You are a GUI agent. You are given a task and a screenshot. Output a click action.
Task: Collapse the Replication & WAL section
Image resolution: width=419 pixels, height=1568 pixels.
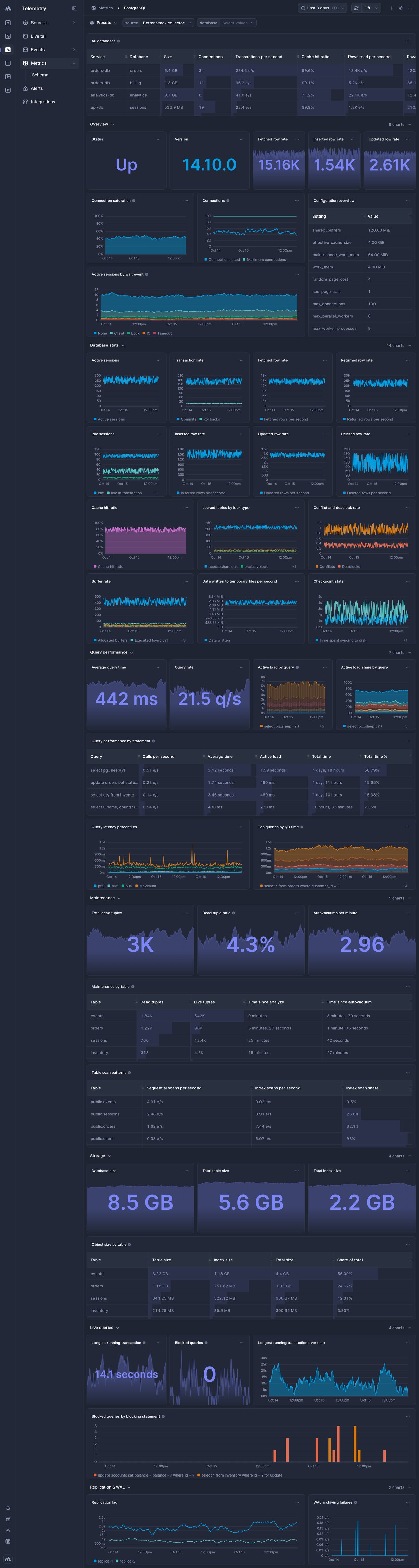tap(110, 1487)
